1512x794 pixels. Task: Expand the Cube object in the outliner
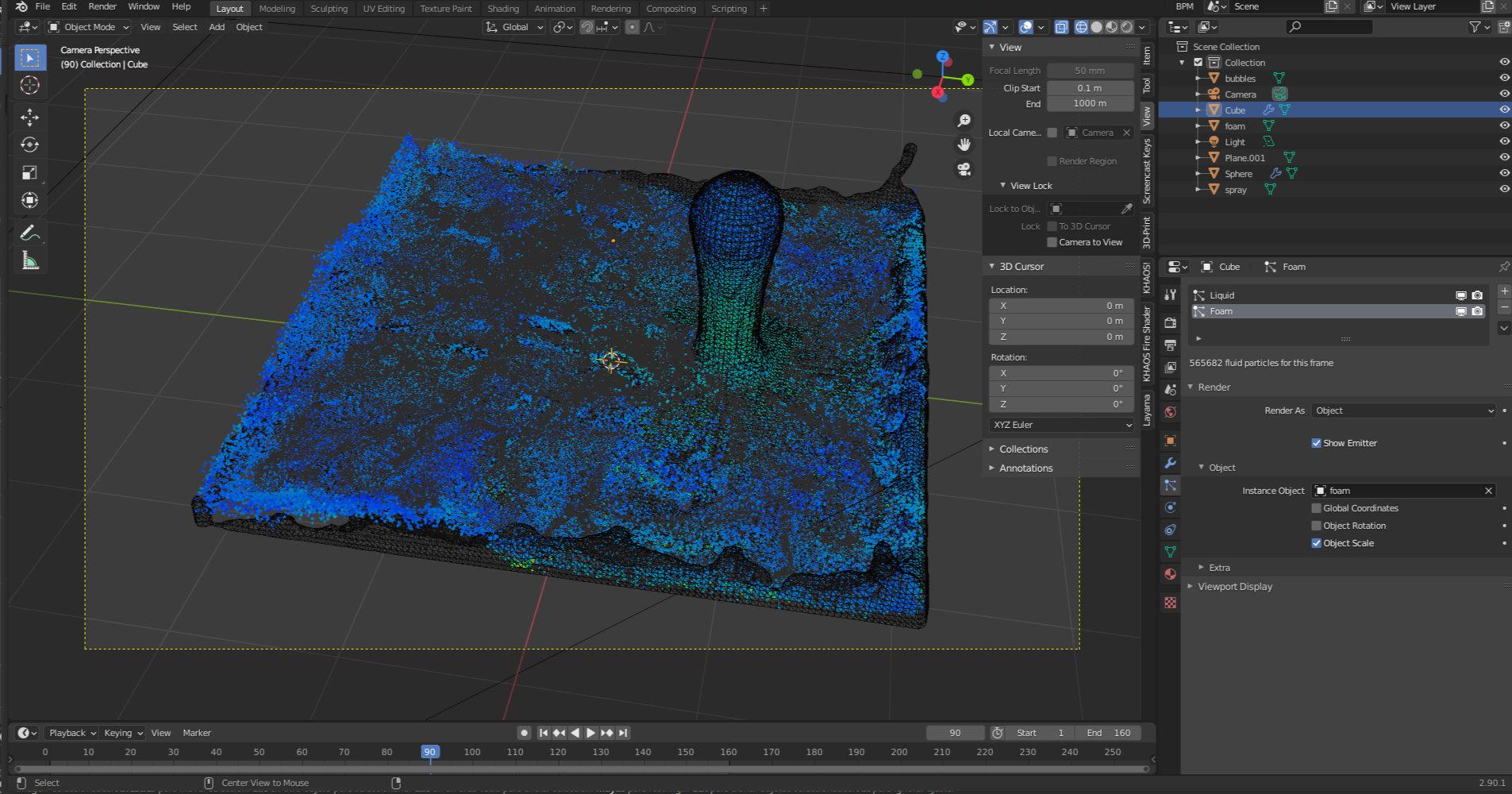pos(1198,110)
